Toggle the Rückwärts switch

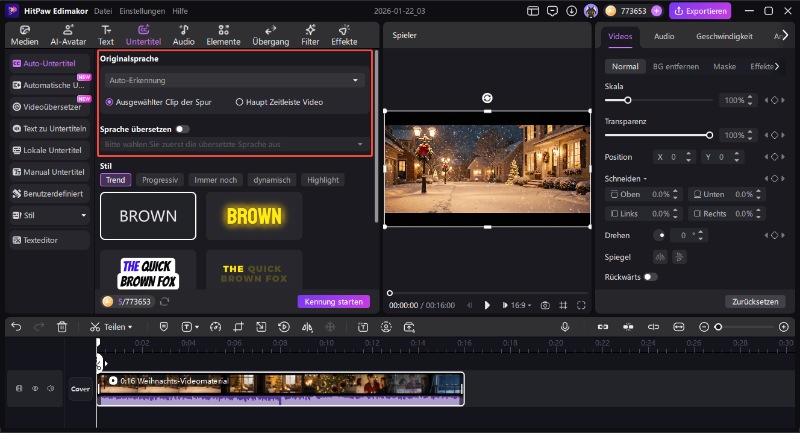651,277
